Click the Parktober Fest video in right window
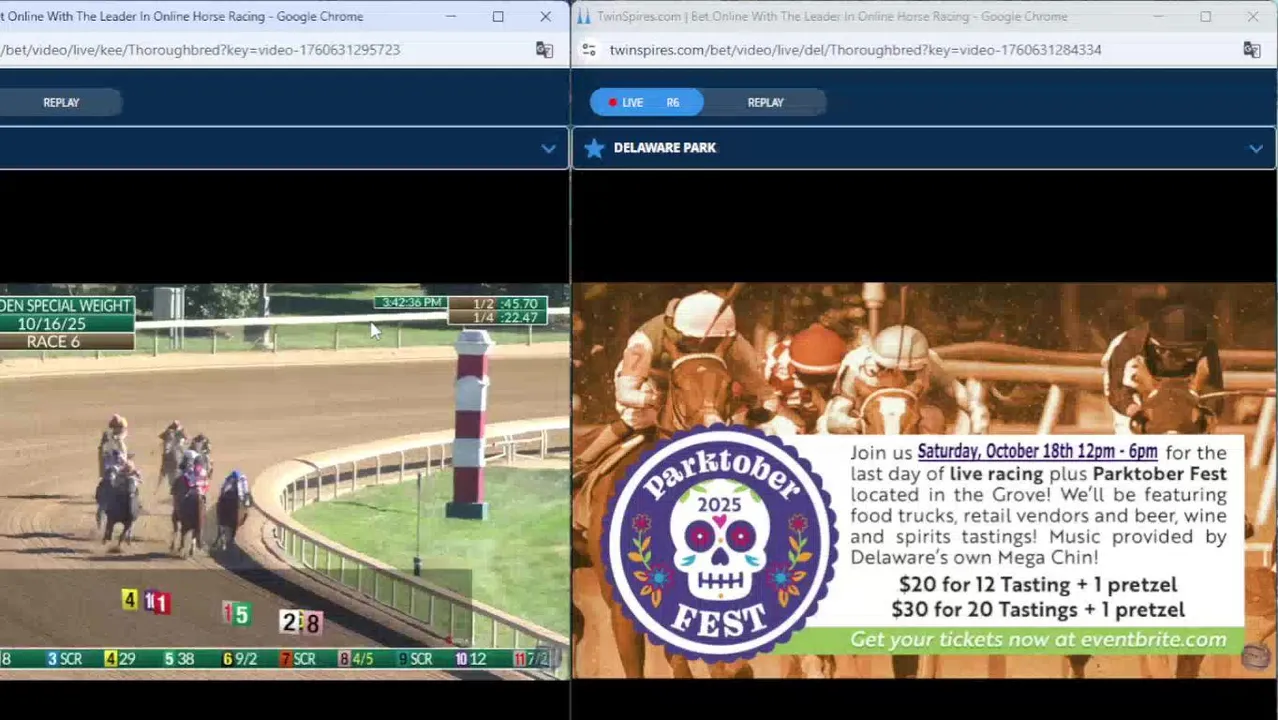Screen dimensions: 1278x720 (x=924, y=481)
